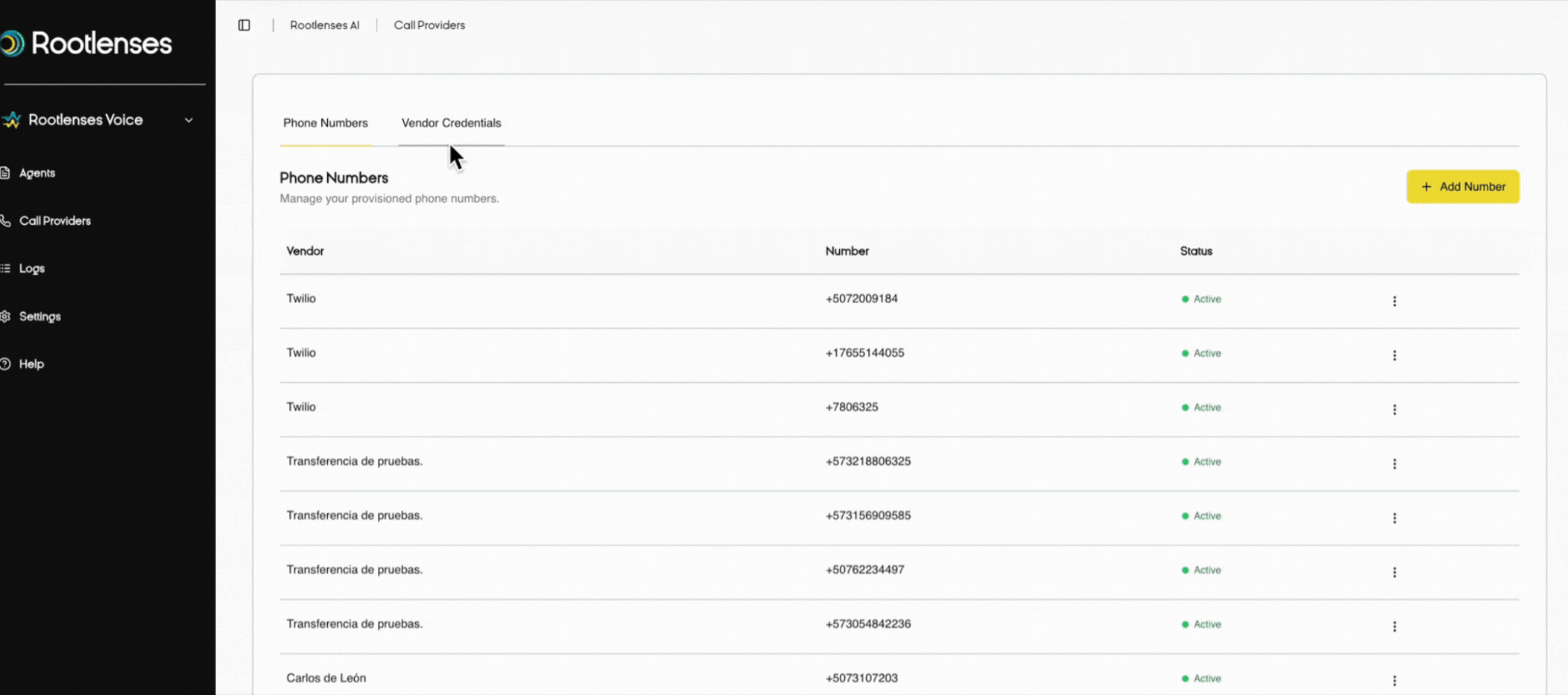
Task: Go to Rootlenses AI breadcrumb
Action: point(324,25)
